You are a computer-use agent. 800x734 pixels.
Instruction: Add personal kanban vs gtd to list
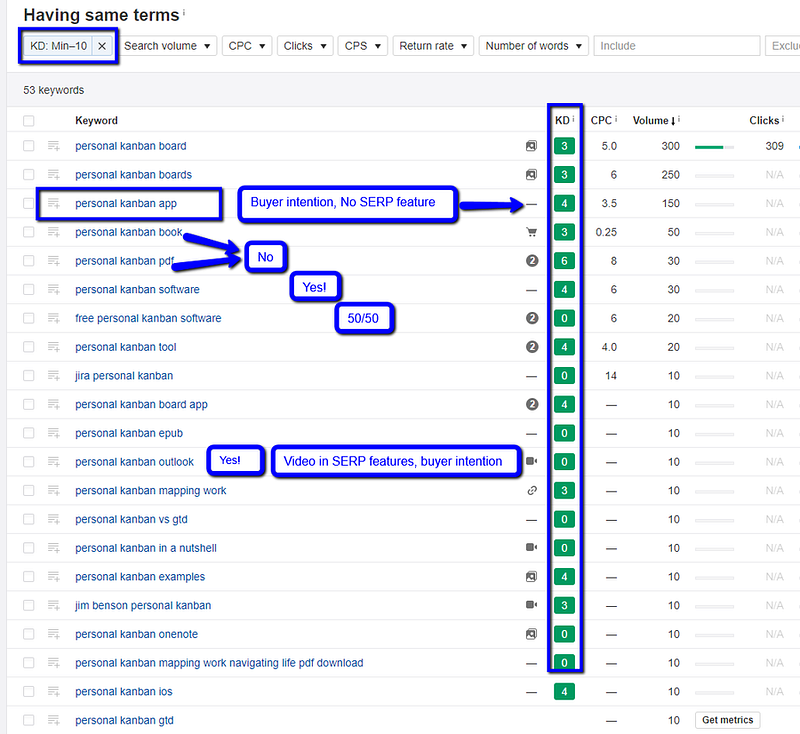click(54, 519)
